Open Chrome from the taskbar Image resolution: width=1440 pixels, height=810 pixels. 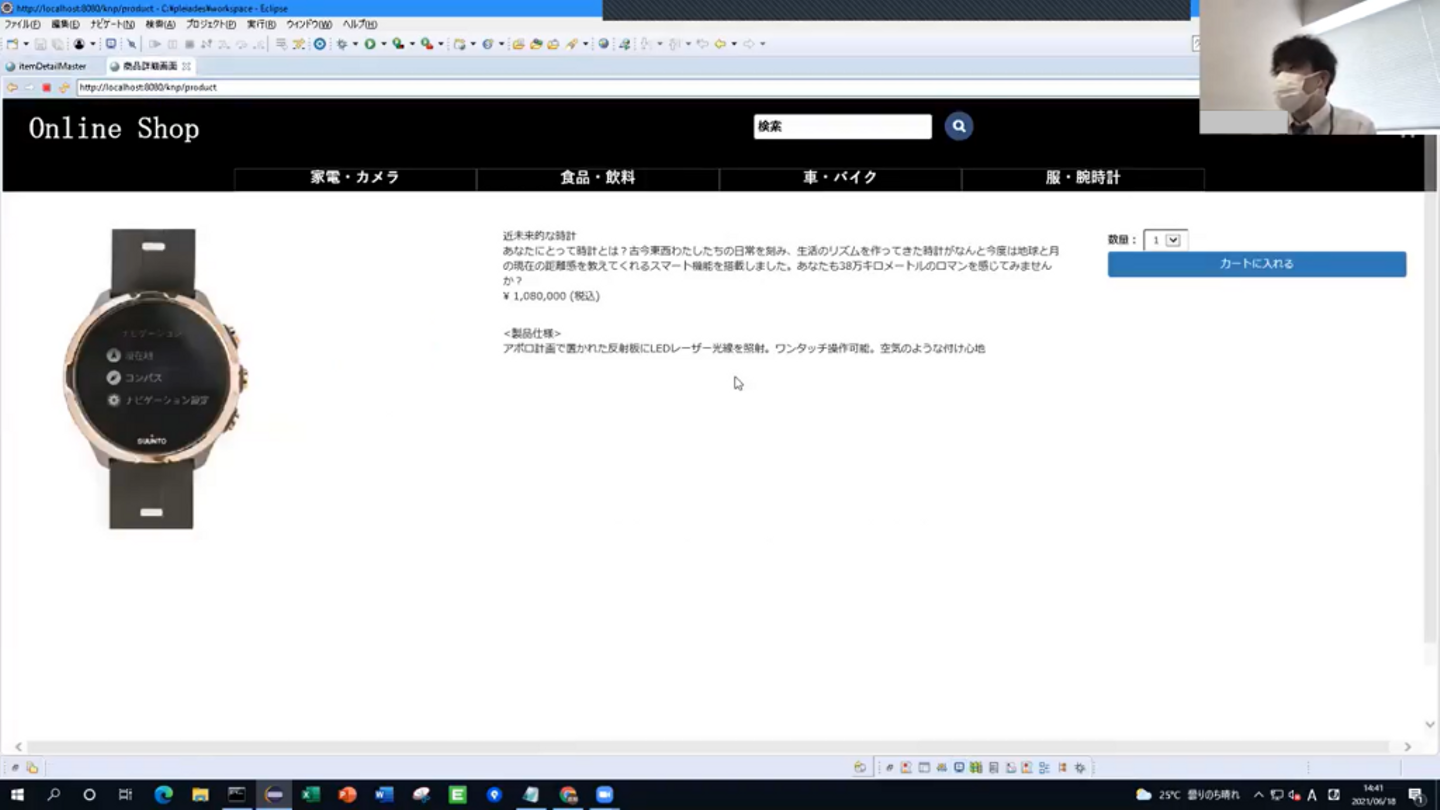[x=568, y=795]
